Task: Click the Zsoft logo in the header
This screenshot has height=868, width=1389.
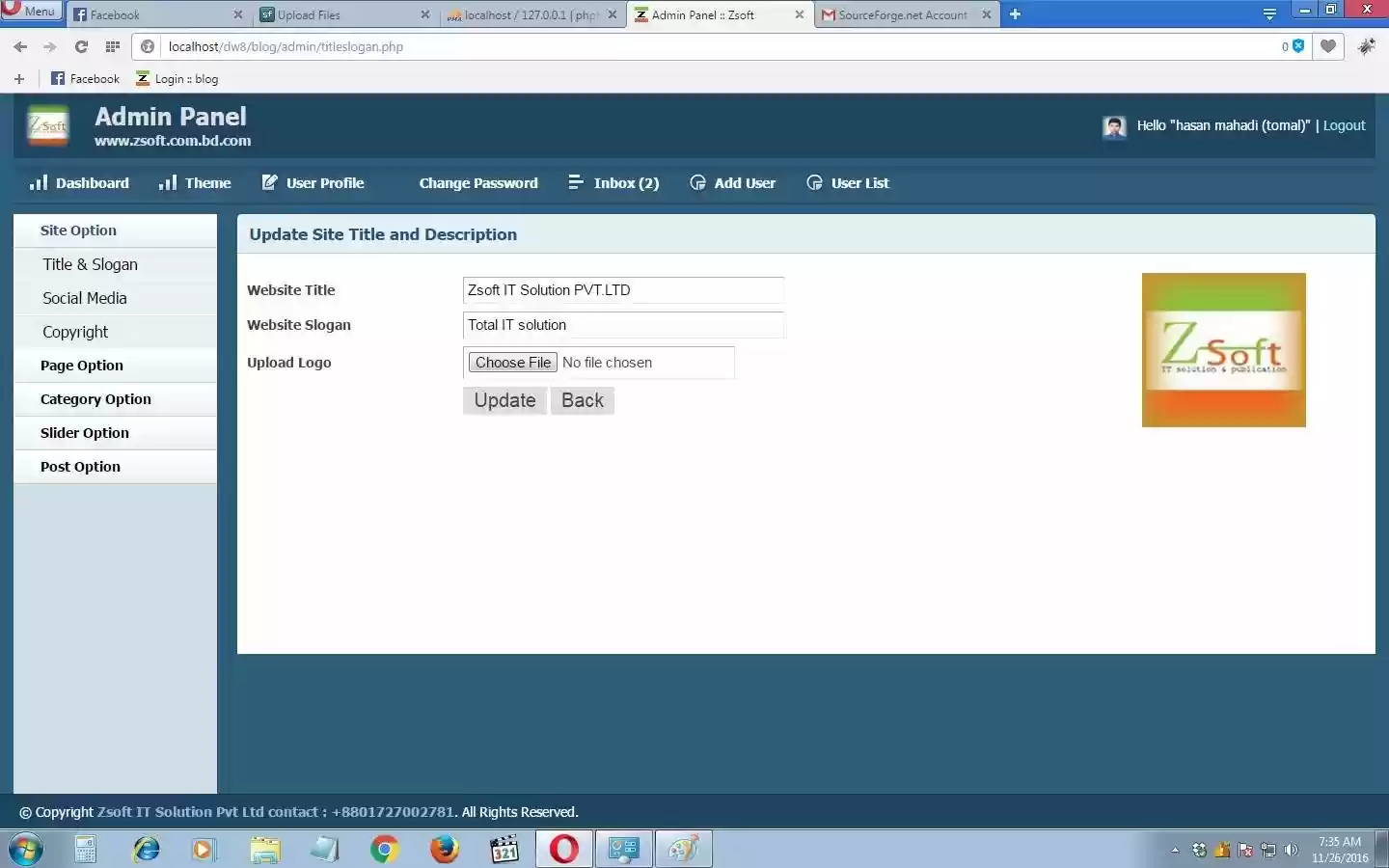Action: (x=47, y=125)
